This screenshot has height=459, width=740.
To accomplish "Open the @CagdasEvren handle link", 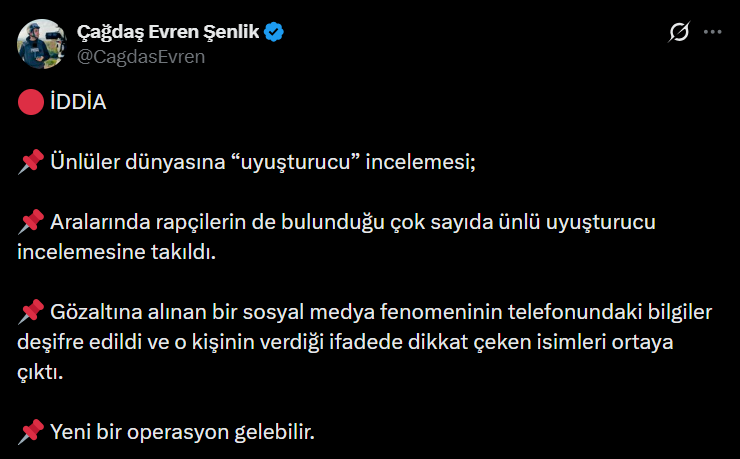I will click(x=140, y=56).
